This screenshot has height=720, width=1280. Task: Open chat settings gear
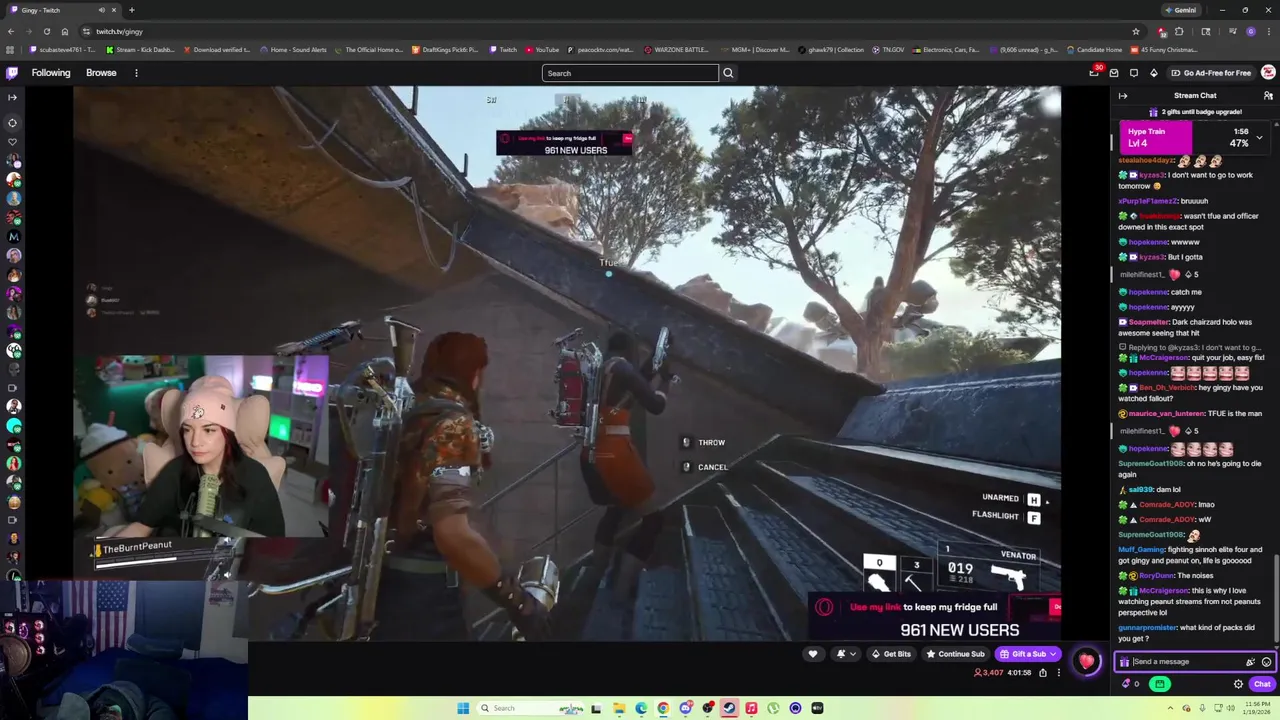(x=1238, y=684)
